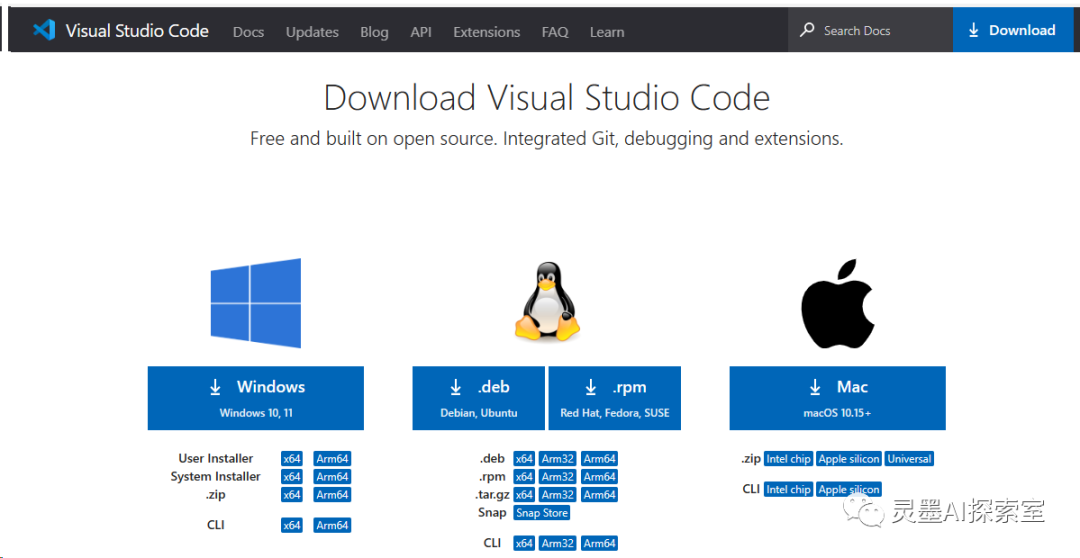Select x64 in the .tar.gz row
Image resolution: width=1080 pixels, height=558 pixels.
524,495
